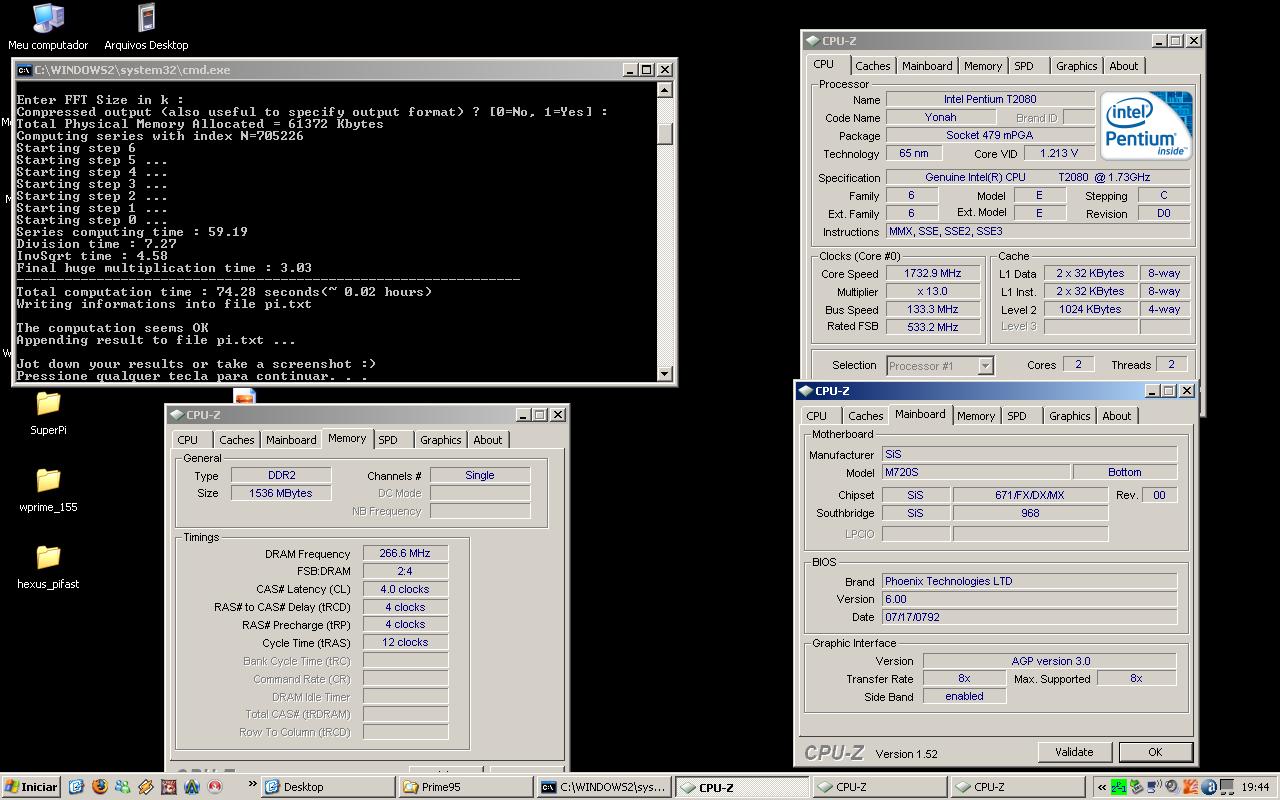Image resolution: width=1280 pixels, height=800 pixels.
Task: Click the red round quick launch icon
Action: (x=214, y=787)
